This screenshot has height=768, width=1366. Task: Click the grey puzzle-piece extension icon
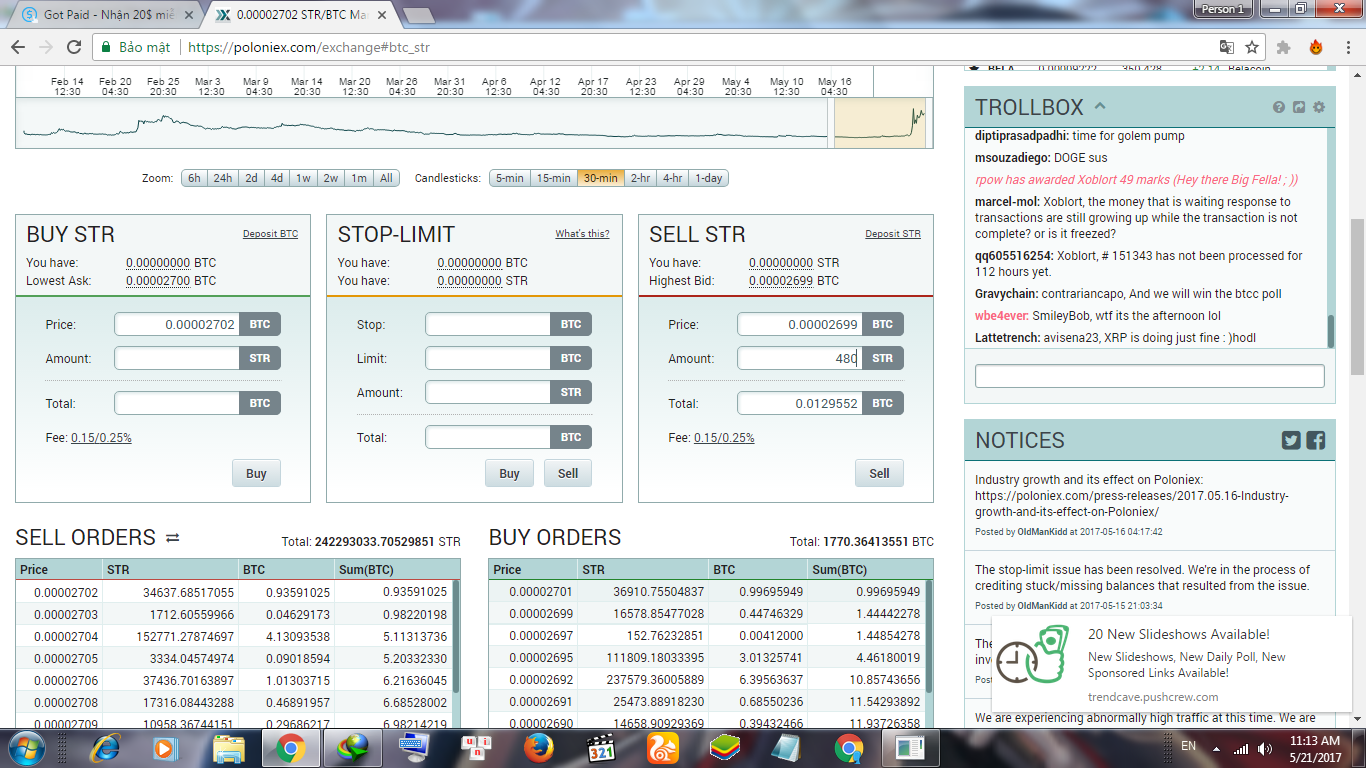tap(1284, 47)
